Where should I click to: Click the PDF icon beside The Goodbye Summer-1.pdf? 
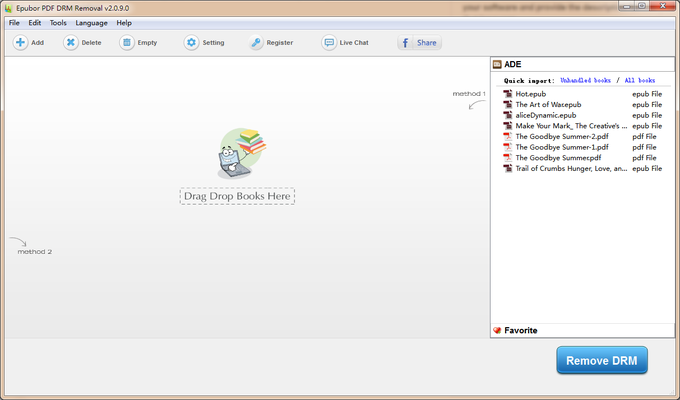pos(507,147)
